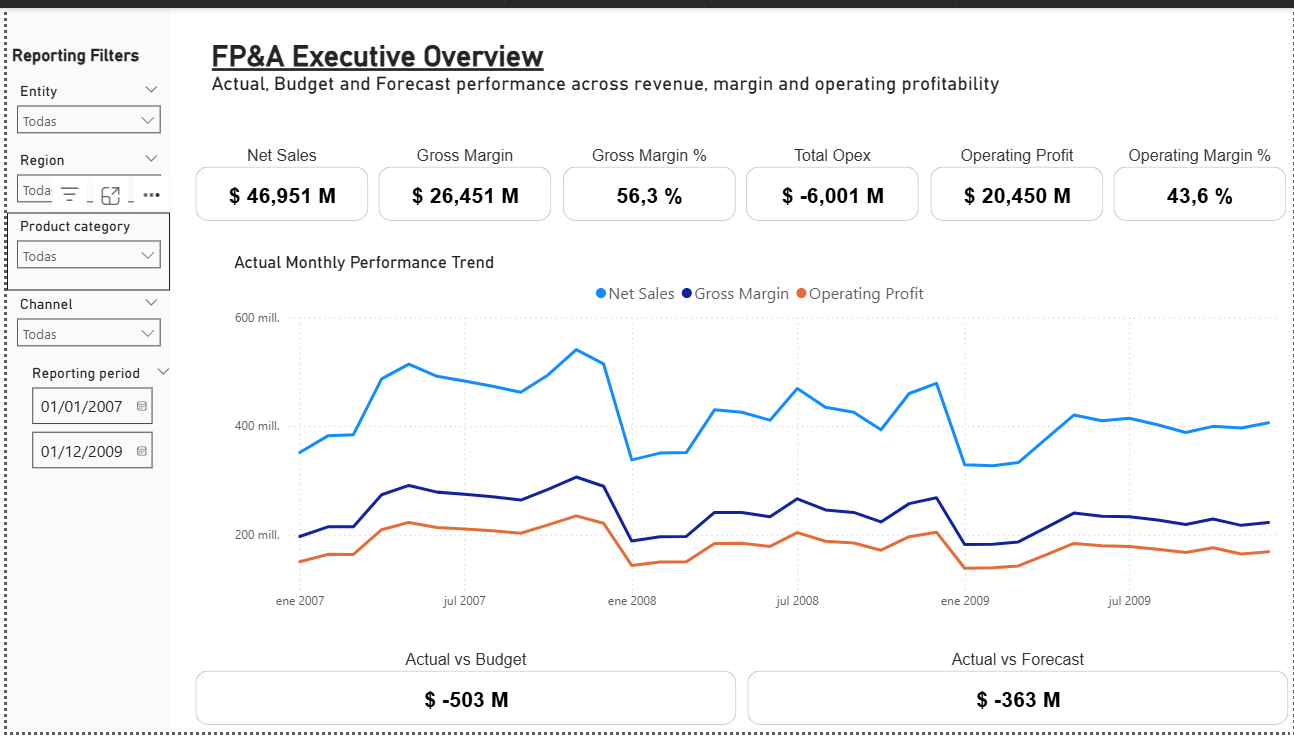Select the Operating Margin % KPI card
Viewport: 1294px width, 739px height.
[1199, 194]
